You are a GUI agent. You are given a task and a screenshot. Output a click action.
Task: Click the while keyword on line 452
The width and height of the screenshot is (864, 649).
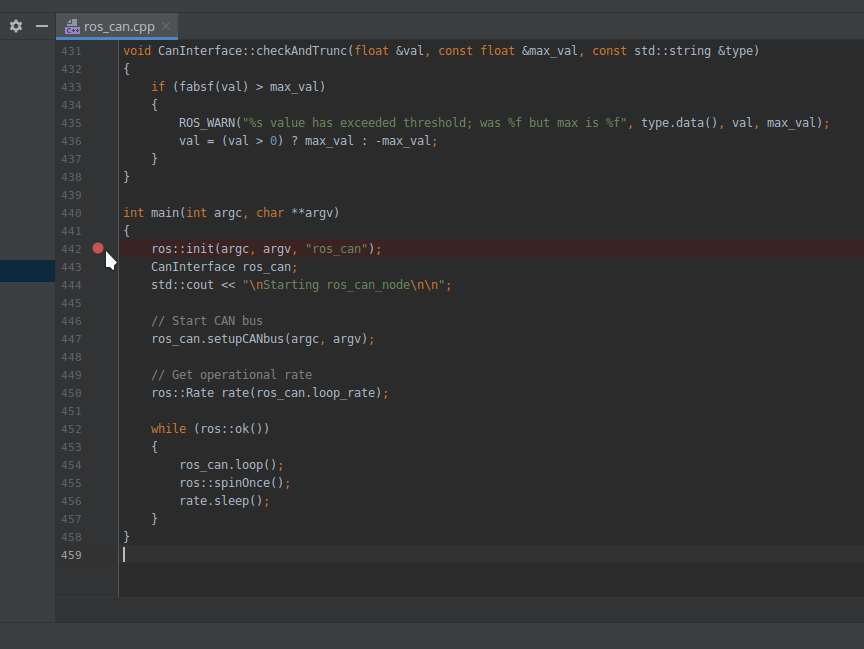(169, 429)
